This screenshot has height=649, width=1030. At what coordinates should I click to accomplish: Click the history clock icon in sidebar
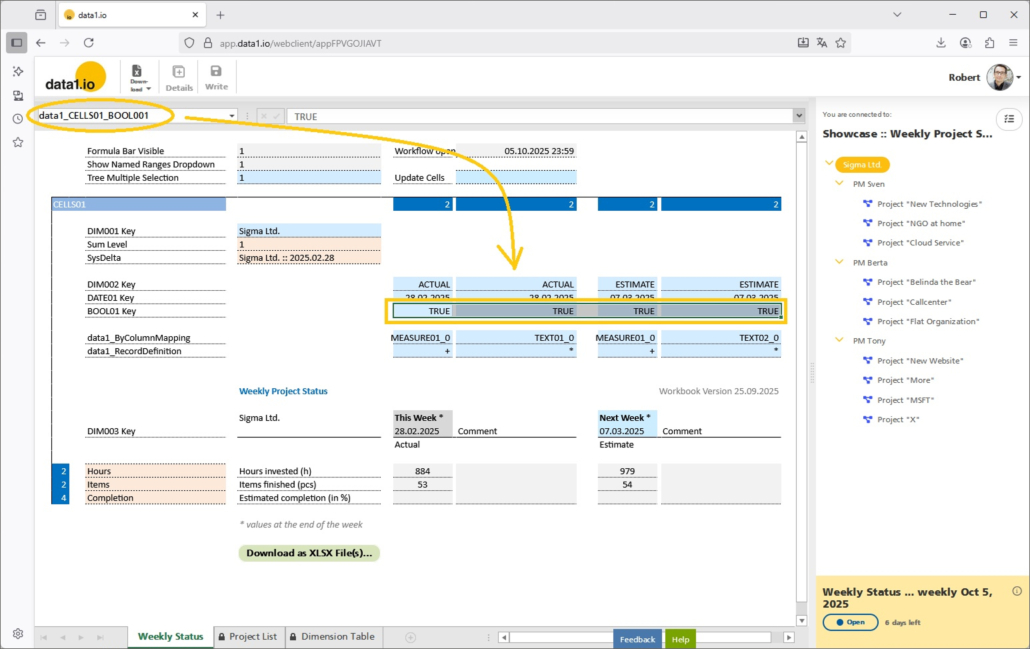coord(18,119)
